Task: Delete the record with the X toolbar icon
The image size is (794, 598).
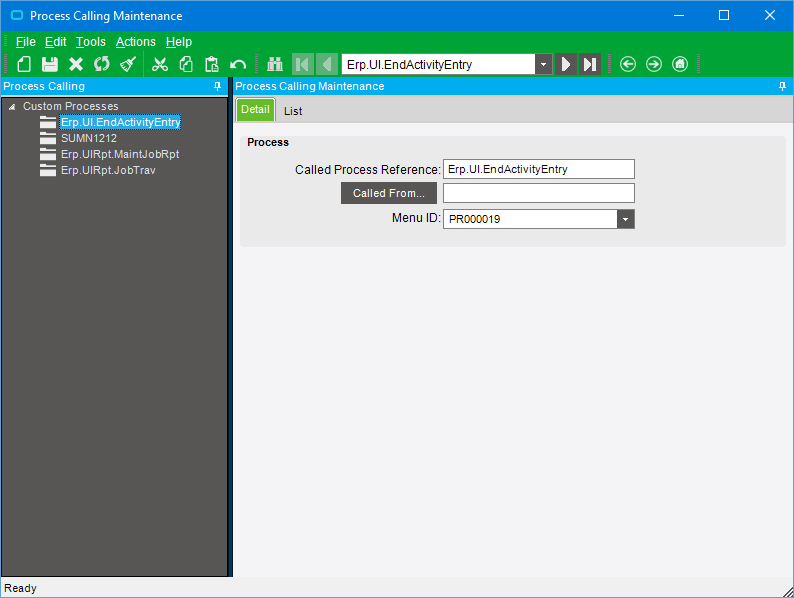Action: (76, 64)
